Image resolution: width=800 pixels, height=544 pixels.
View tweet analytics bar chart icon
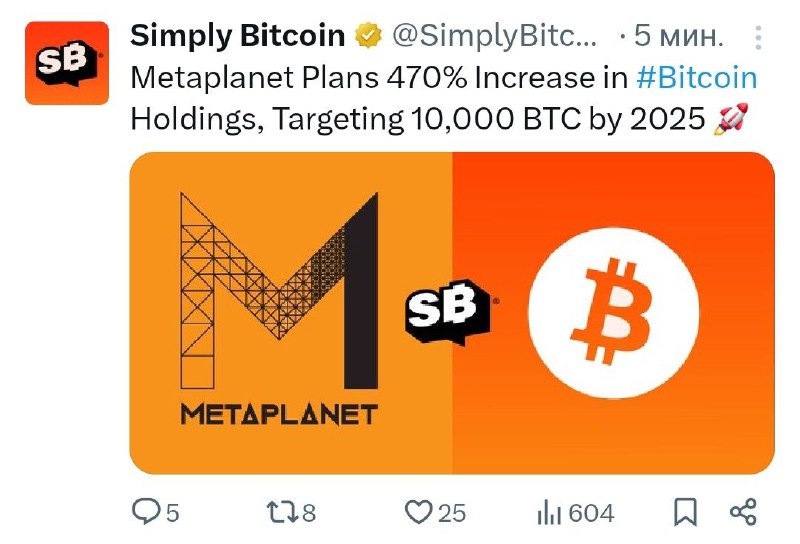pos(549,513)
